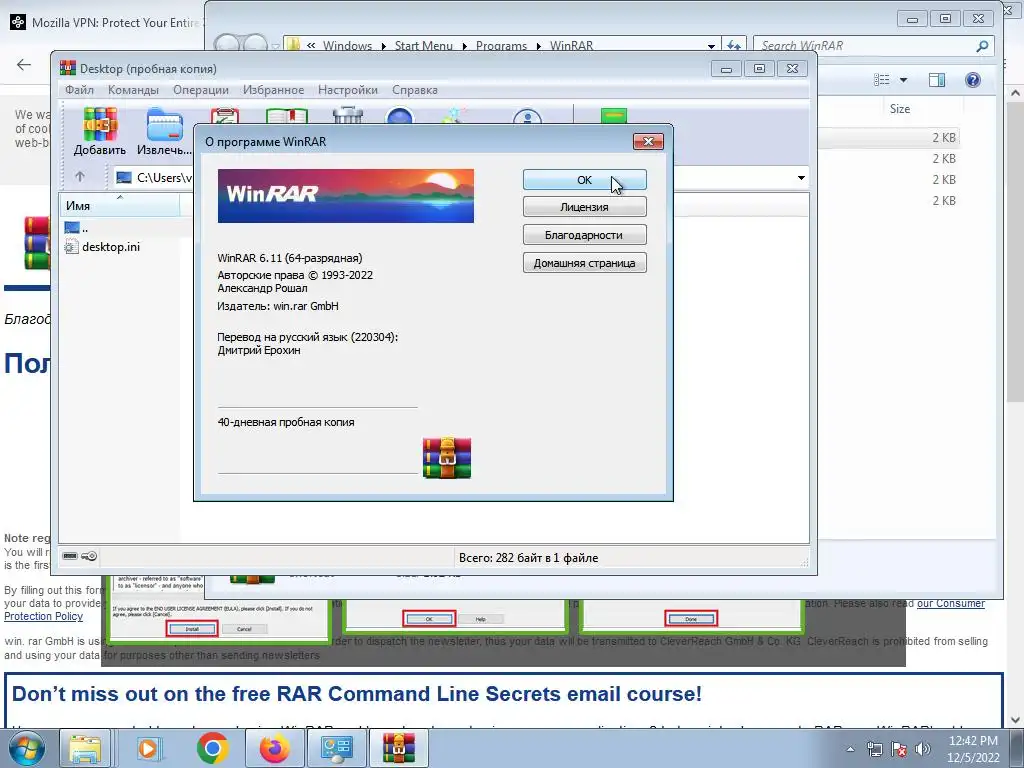1024x768 pixels.
Task: Click the View open-book toolbar icon in WinRAR
Action: tap(287, 116)
